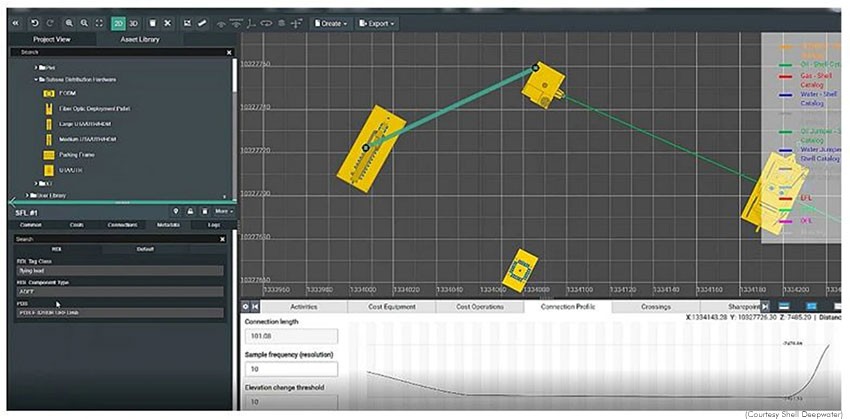Select Parking Frame in the asset tree

[x=75, y=155]
